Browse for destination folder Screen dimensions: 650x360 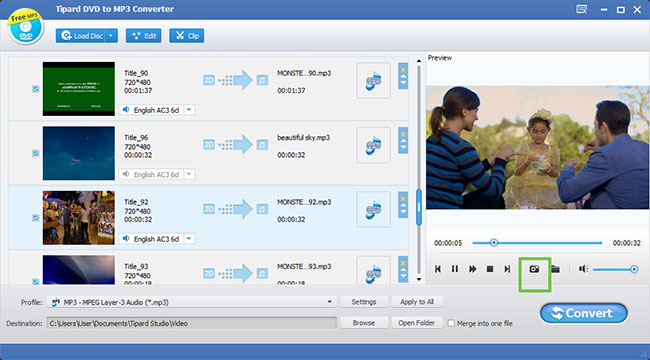[x=364, y=323]
